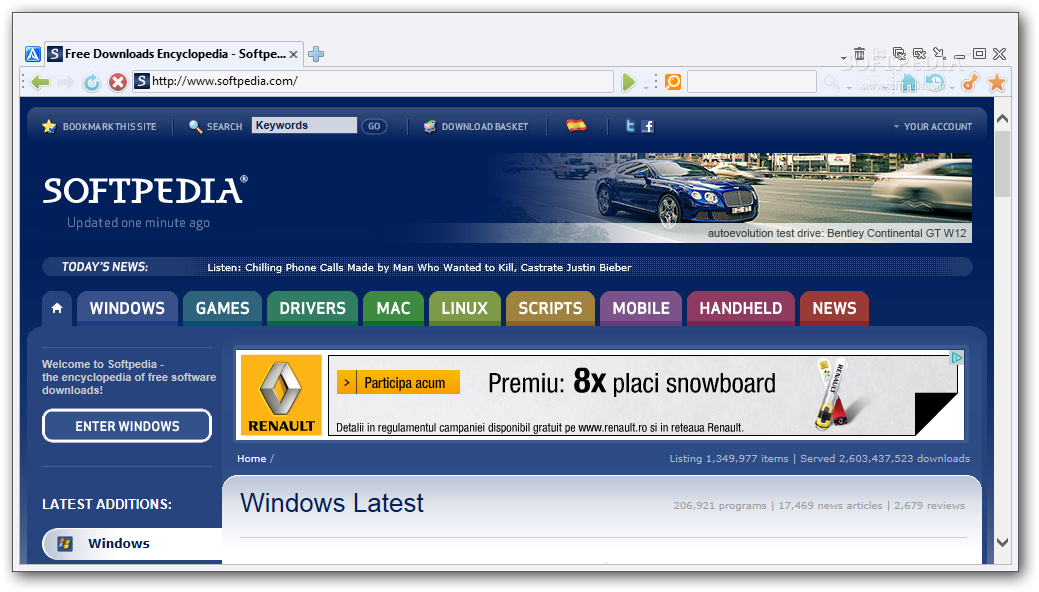
Task: Open the DOWNLOAD BASKET link
Action: (476, 127)
